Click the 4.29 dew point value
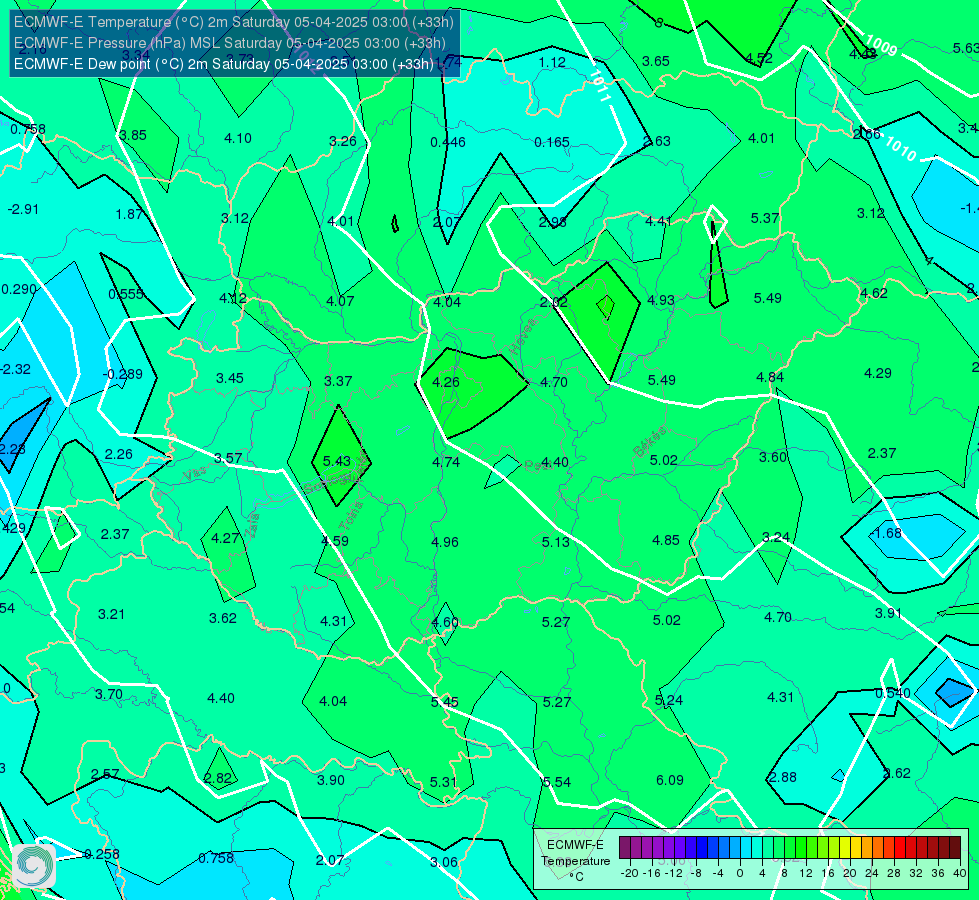This screenshot has width=979, height=900. [878, 373]
